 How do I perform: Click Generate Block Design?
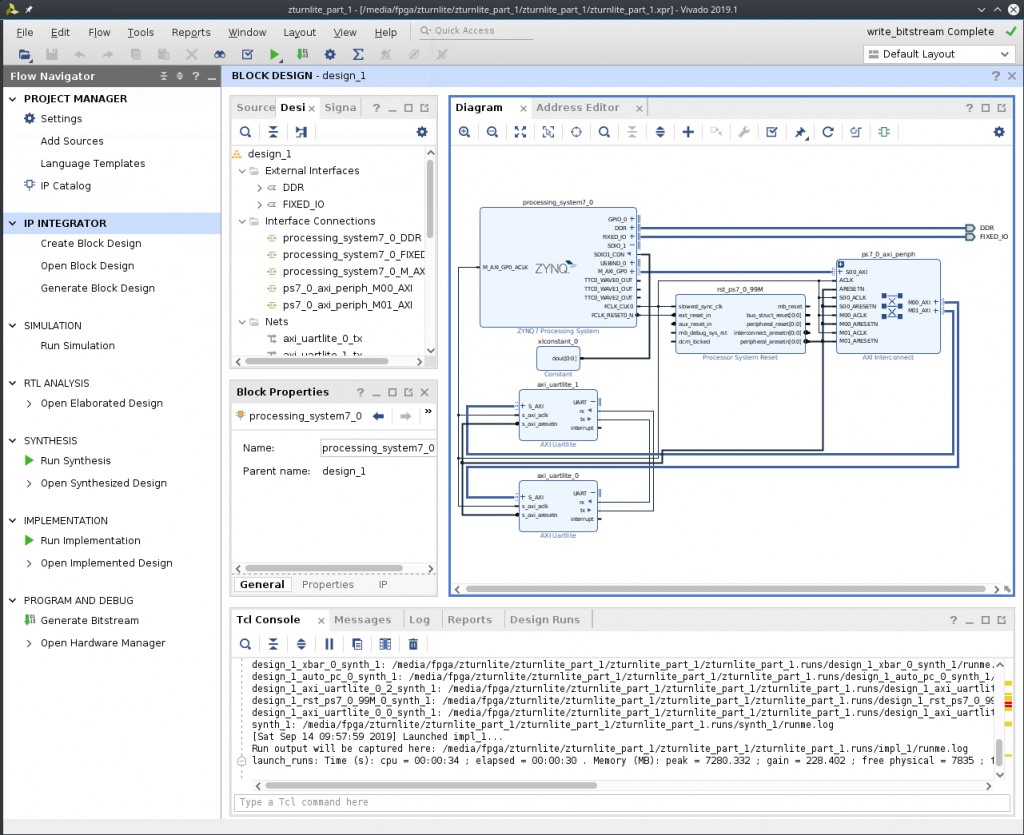coord(97,288)
